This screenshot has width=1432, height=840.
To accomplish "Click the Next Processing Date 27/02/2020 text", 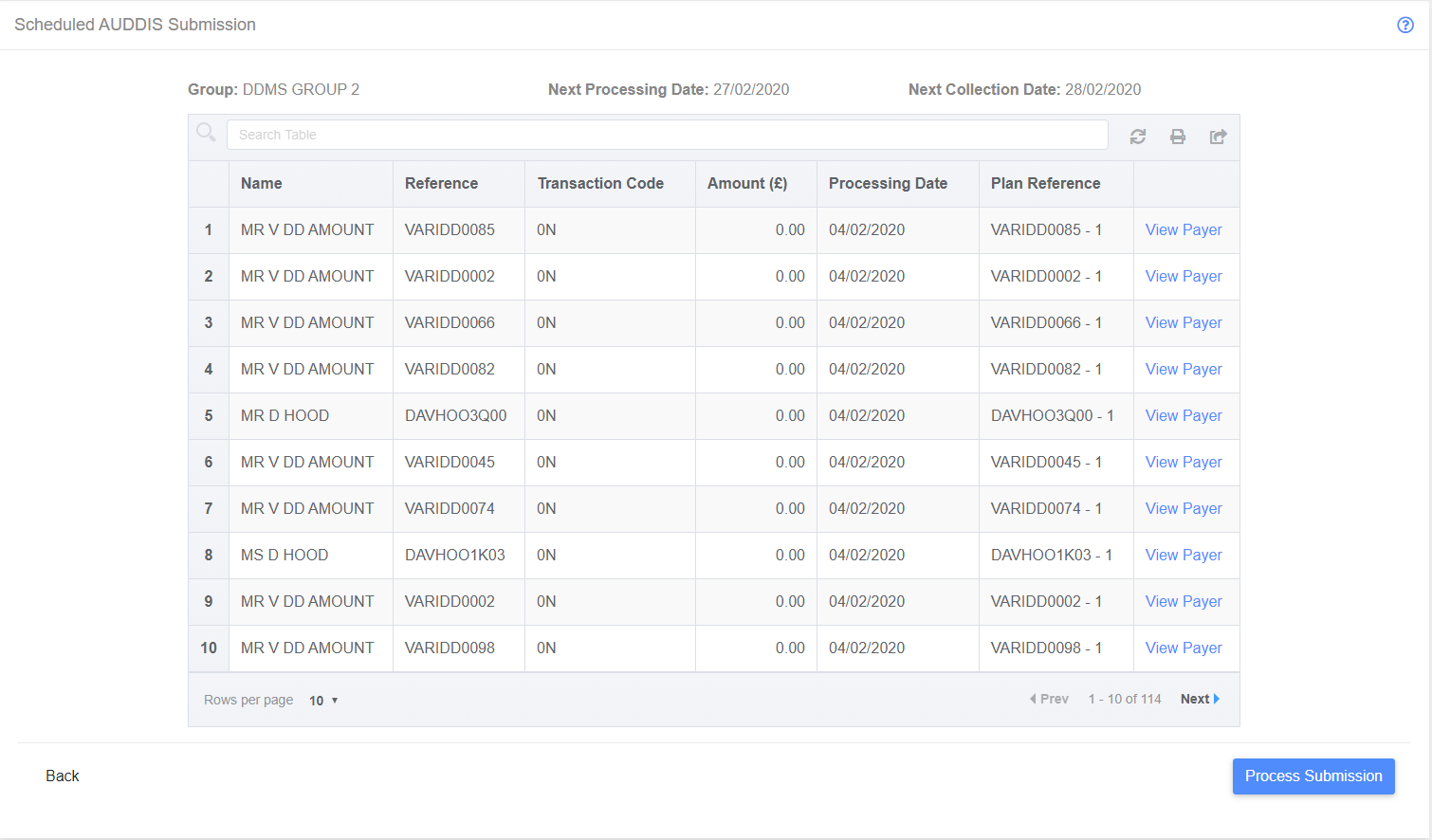I will (x=669, y=90).
